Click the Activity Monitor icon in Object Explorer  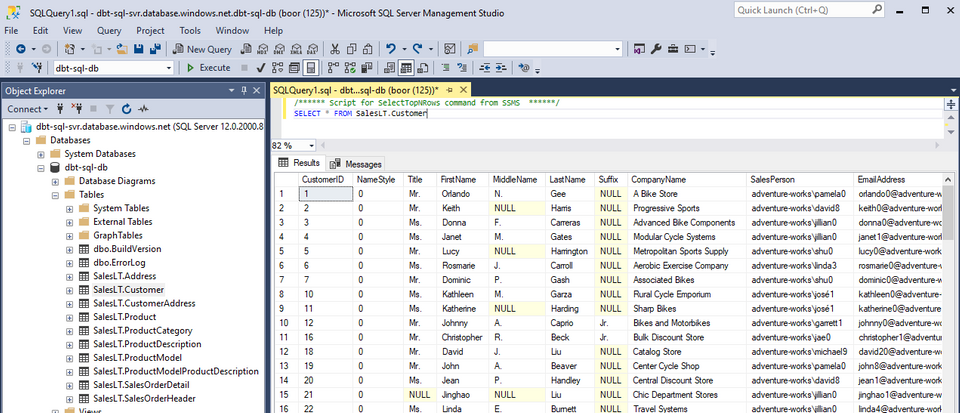[144, 108]
